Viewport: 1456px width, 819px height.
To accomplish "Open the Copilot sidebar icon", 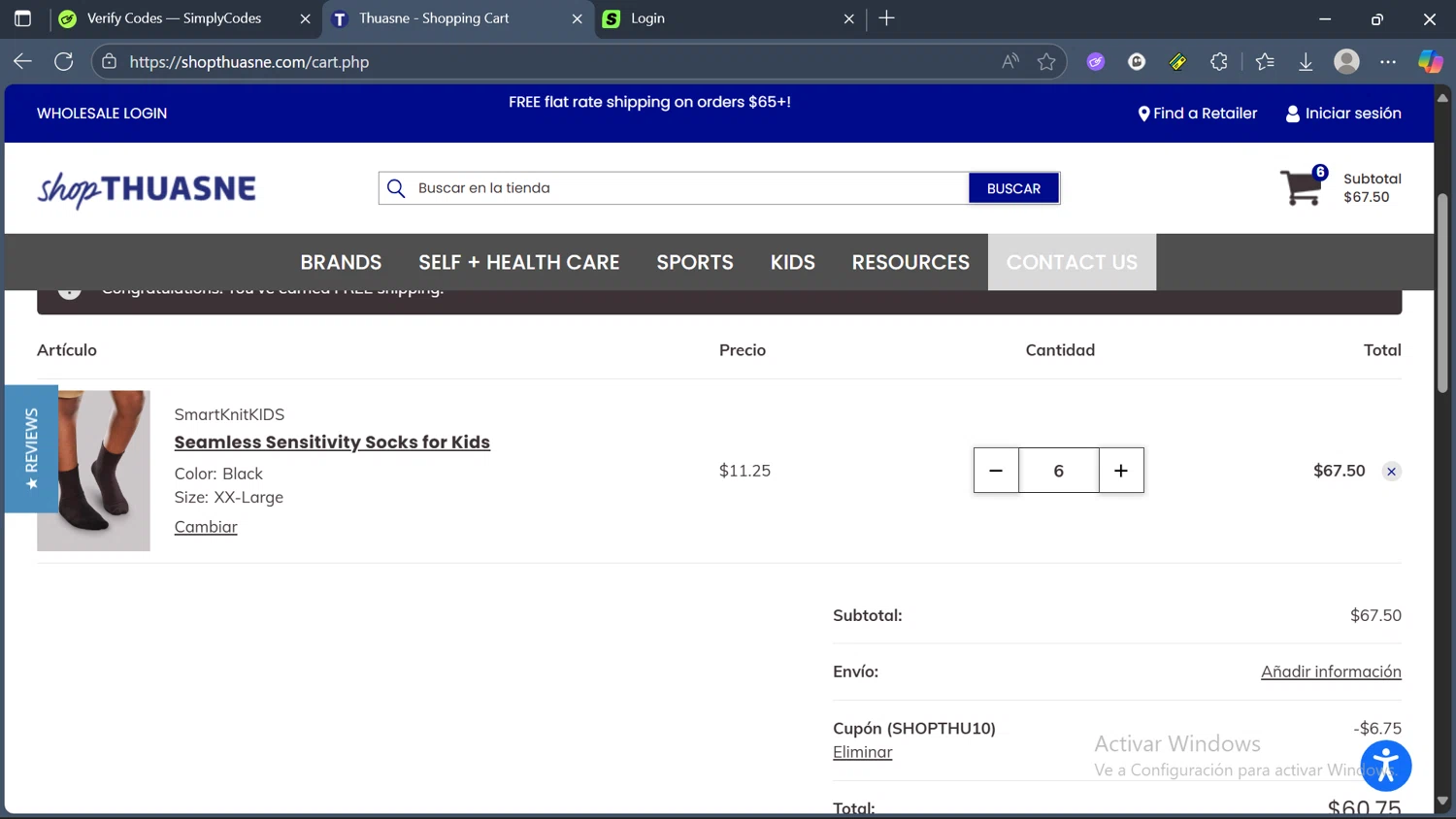I will (1430, 61).
